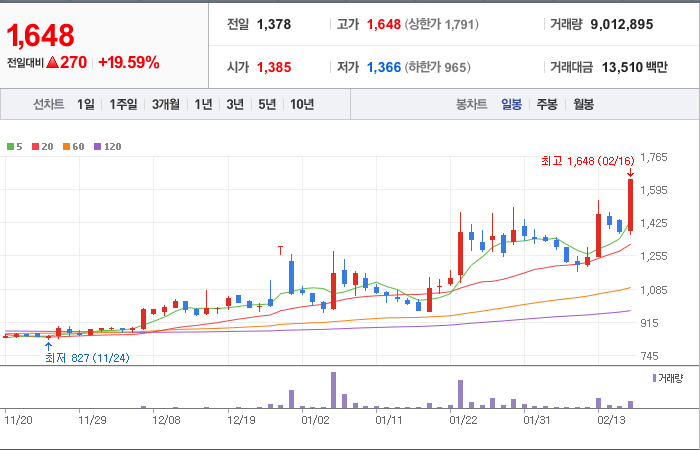Click the current price 1,648 headline
700x450 pixels.
[40, 36]
